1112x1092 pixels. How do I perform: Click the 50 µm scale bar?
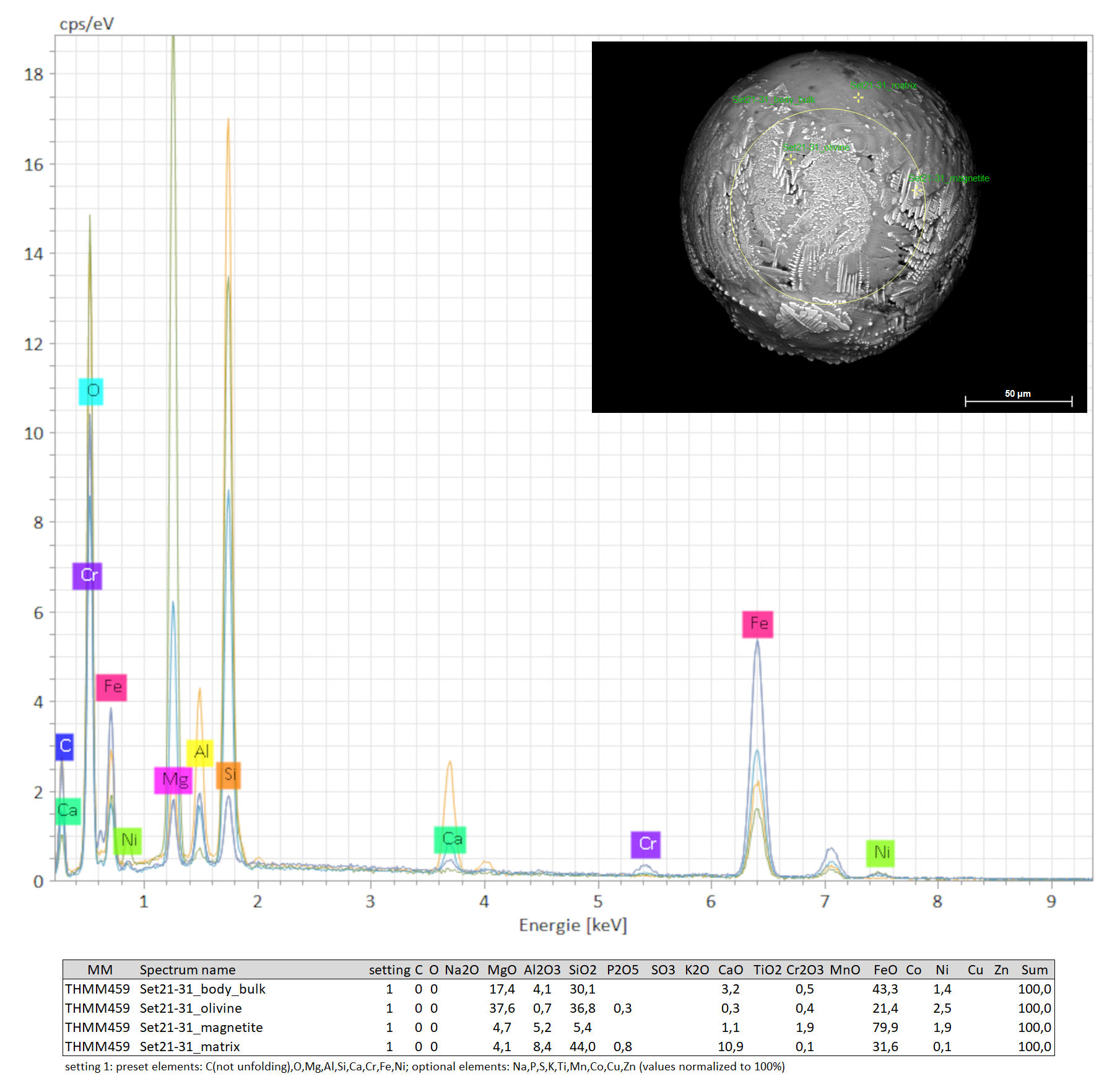pos(1019,401)
